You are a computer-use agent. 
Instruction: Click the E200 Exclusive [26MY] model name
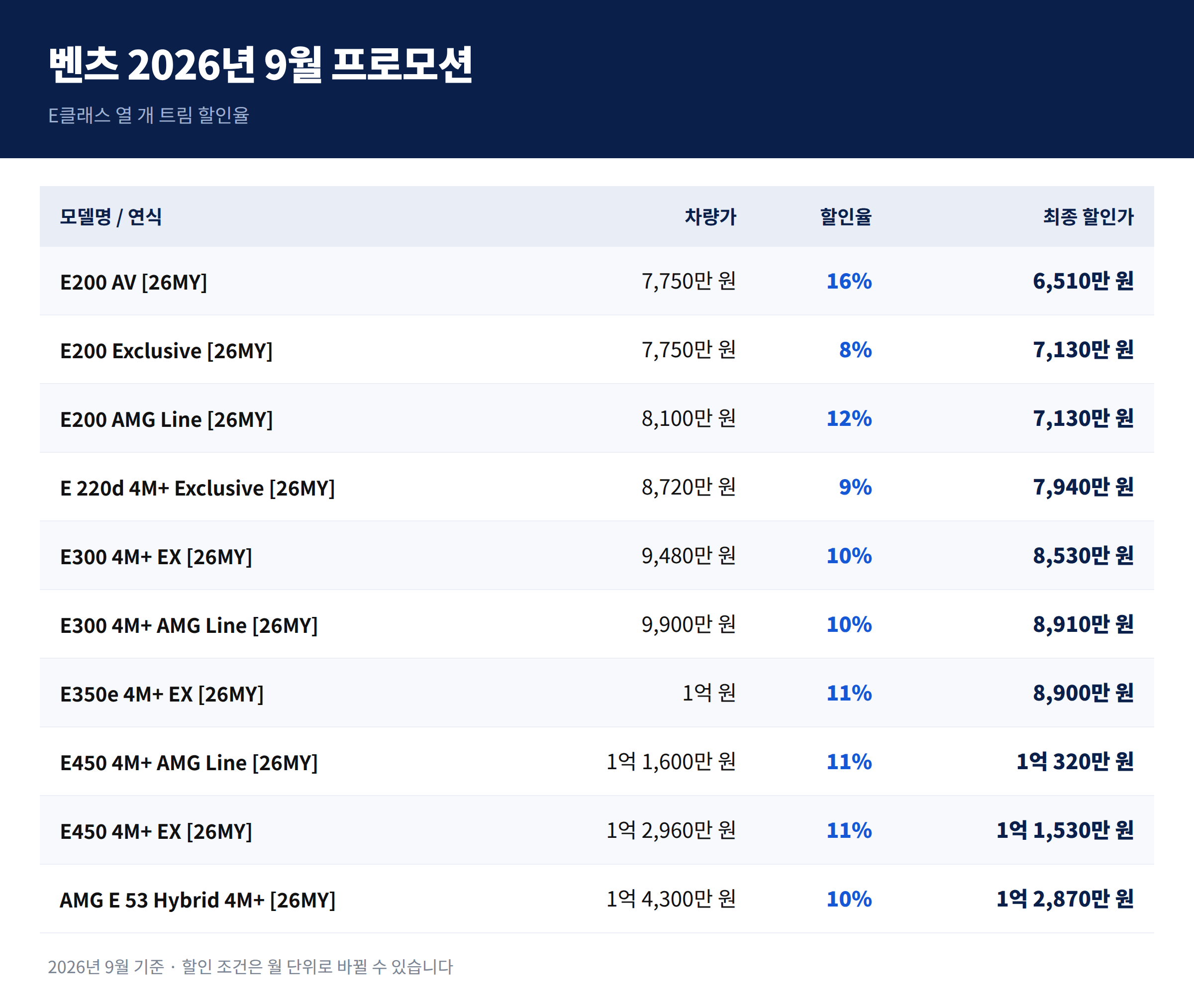pyautogui.click(x=166, y=350)
